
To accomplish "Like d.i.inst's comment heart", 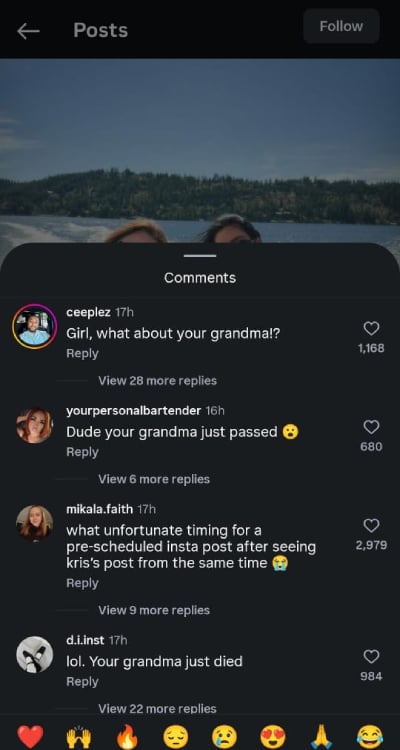I will tap(371, 657).
